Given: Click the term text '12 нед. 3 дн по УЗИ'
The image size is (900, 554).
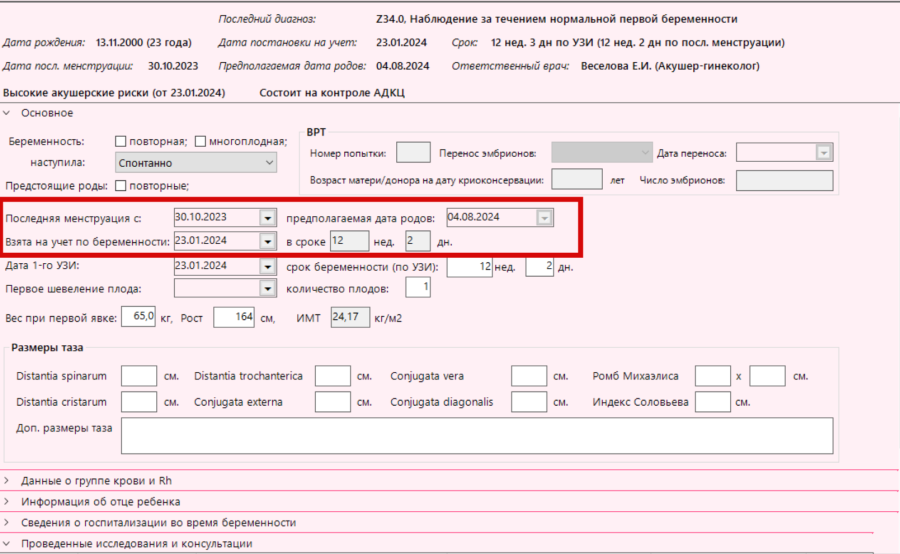Looking at the screenshot, I should pyautogui.click(x=542, y=42).
